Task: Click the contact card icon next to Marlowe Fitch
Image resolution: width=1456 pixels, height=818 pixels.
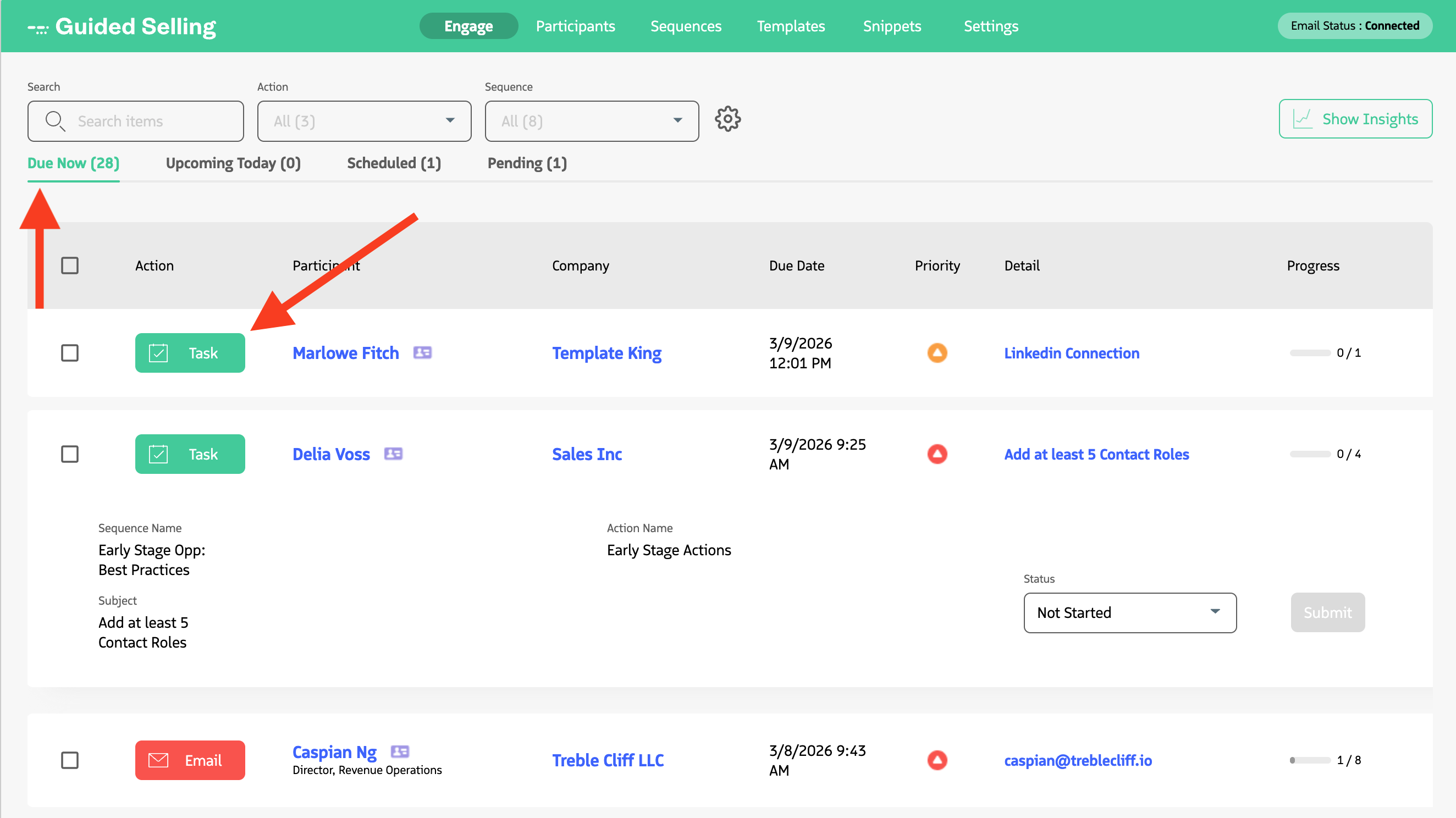Action: [x=423, y=352]
